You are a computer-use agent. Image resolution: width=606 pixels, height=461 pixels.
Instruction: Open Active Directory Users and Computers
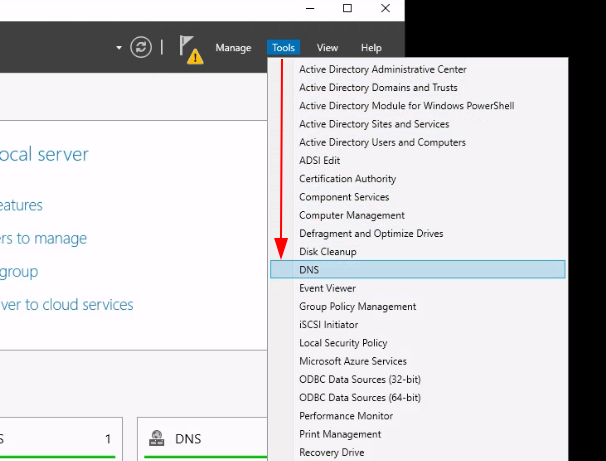[418, 142]
